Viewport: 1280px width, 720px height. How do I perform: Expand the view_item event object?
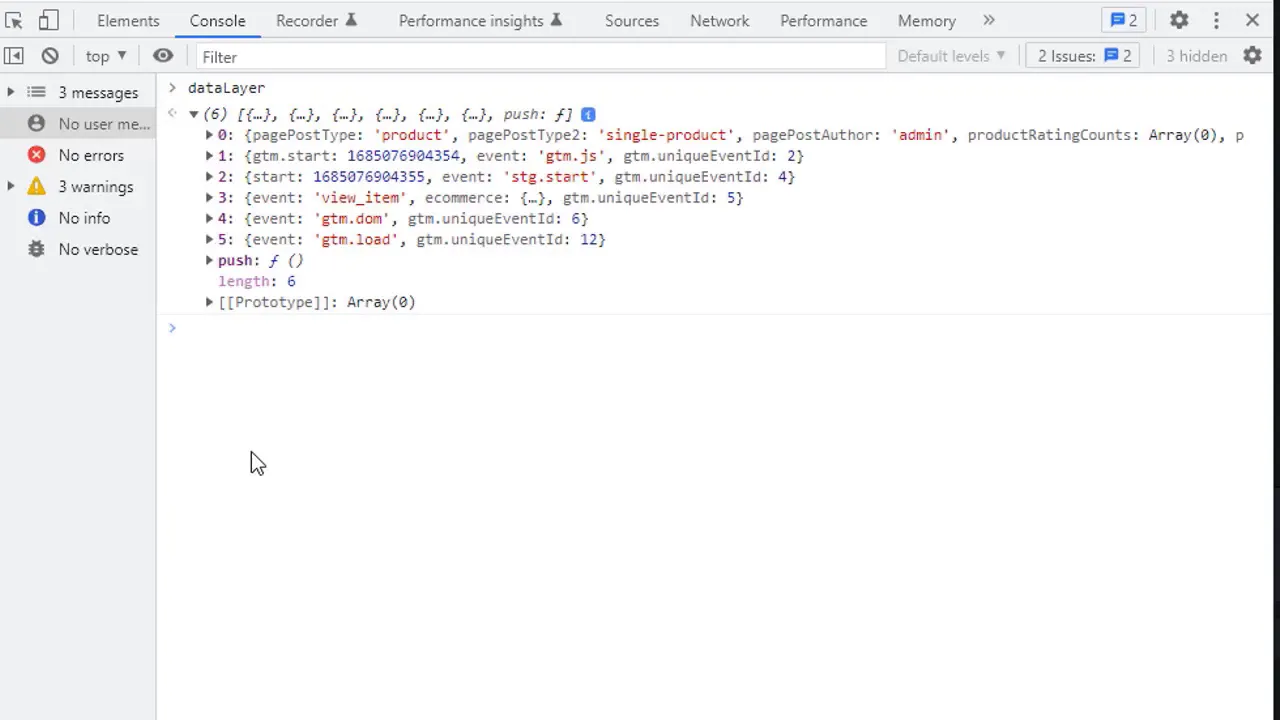[x=209, y=198]
